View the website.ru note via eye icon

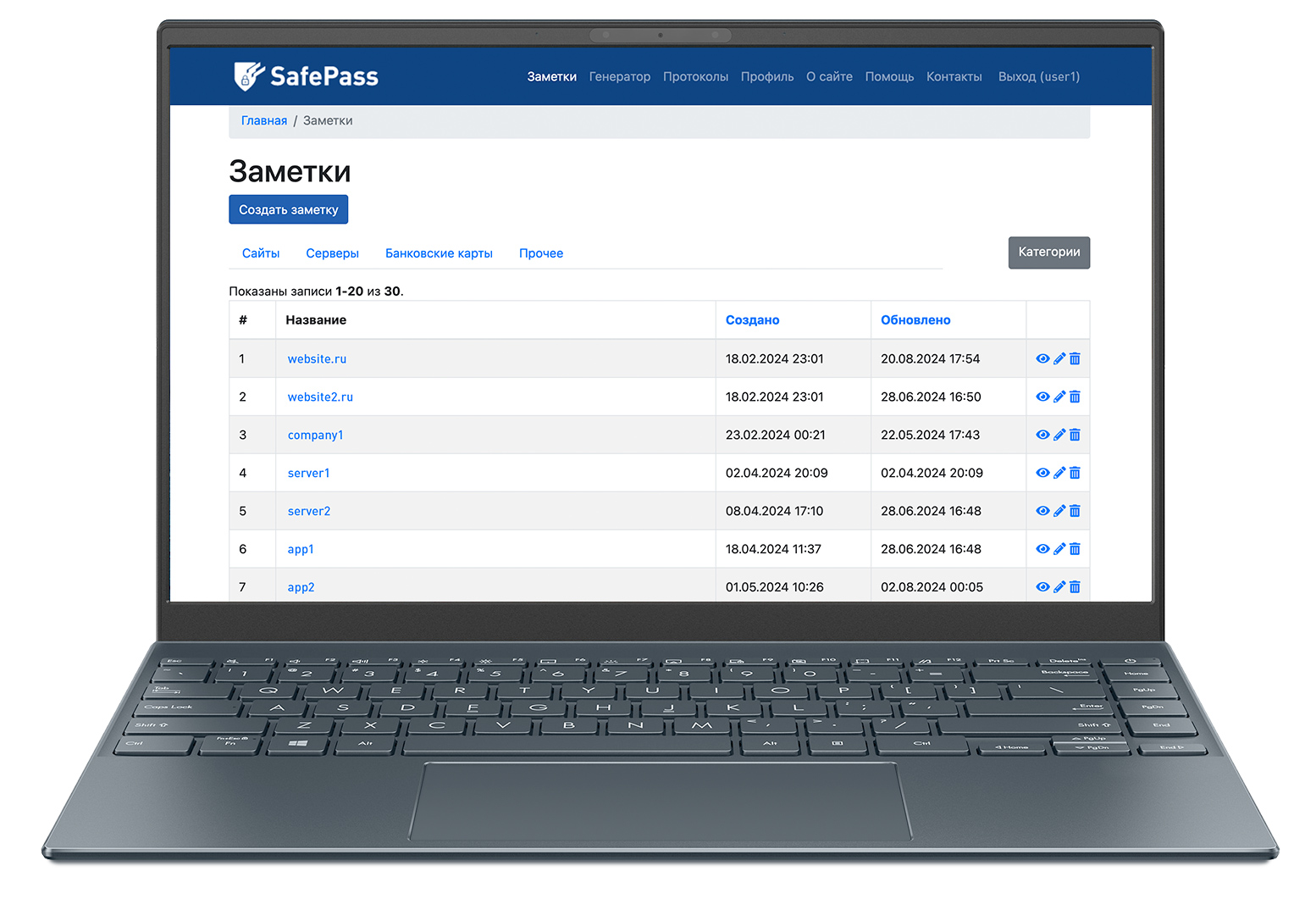1042,359
